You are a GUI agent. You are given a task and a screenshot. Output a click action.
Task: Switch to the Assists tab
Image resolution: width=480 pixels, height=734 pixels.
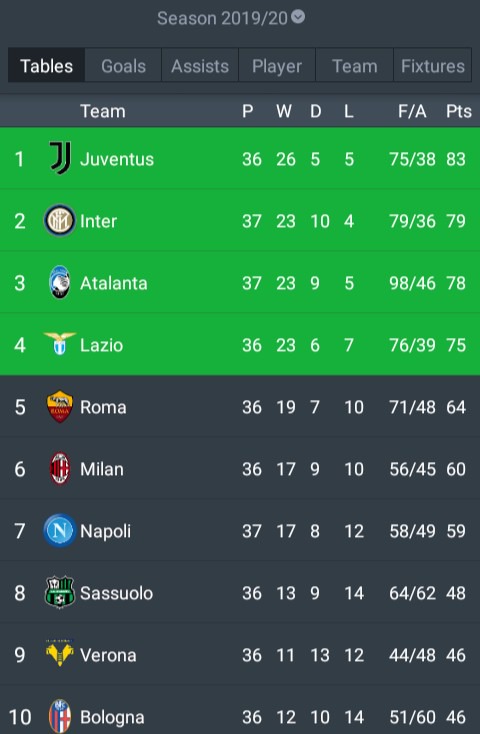pyautogui.click(x=200, y=66)
